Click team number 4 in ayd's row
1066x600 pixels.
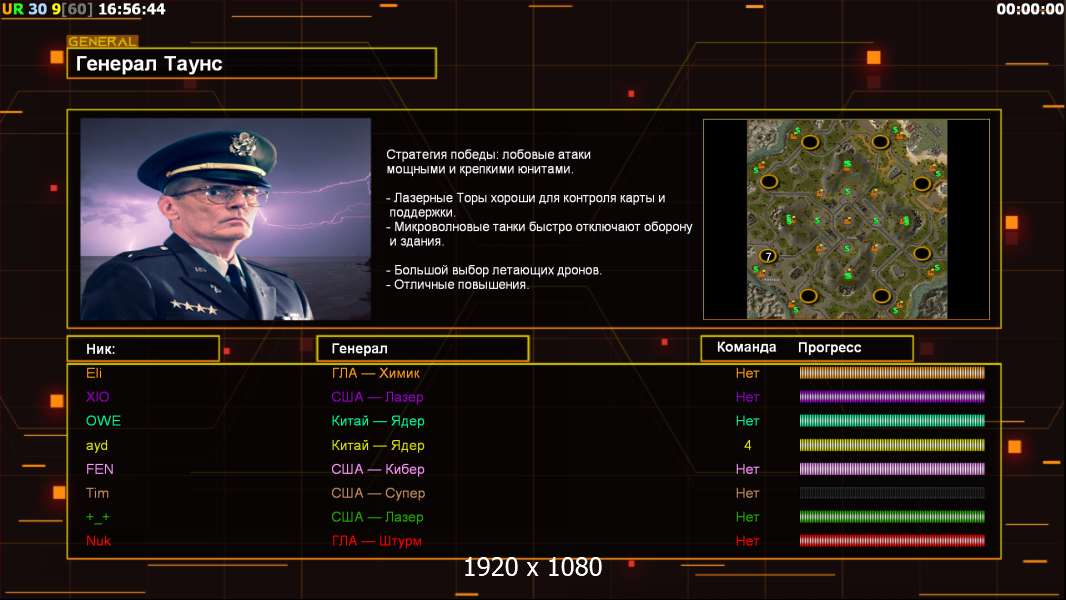pos(747,446)
